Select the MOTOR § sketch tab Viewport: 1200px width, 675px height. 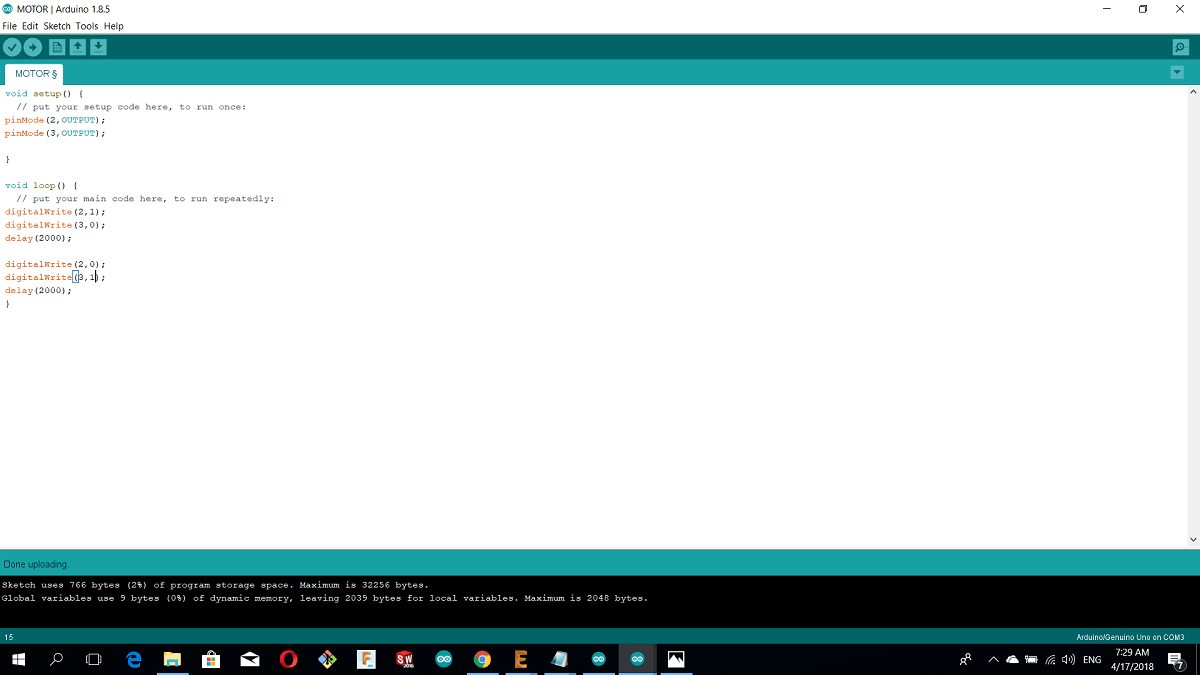(x=35, y=74)
